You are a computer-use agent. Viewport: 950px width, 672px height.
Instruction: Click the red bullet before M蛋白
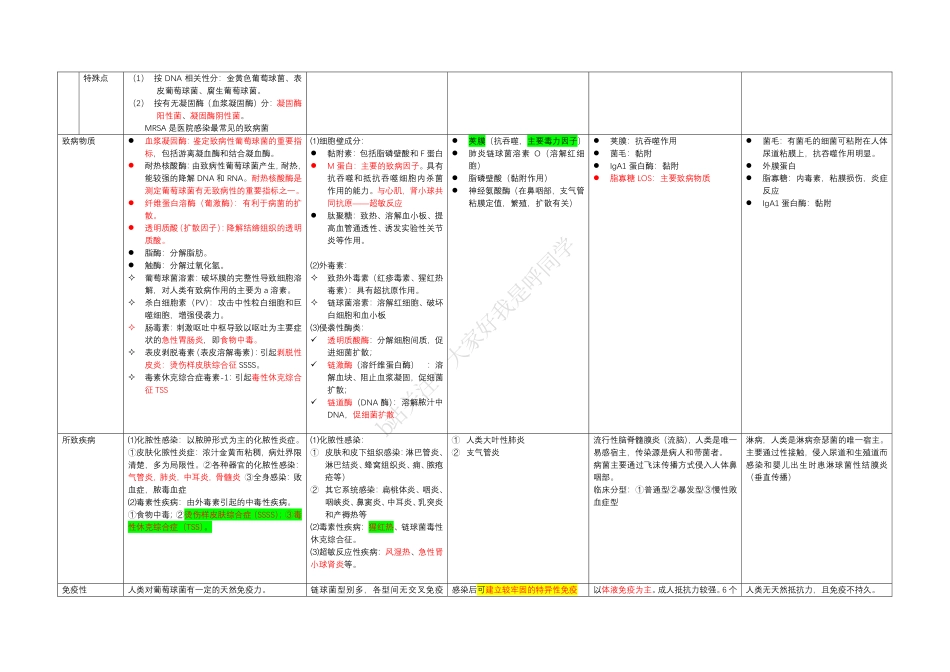pos(313,166)
